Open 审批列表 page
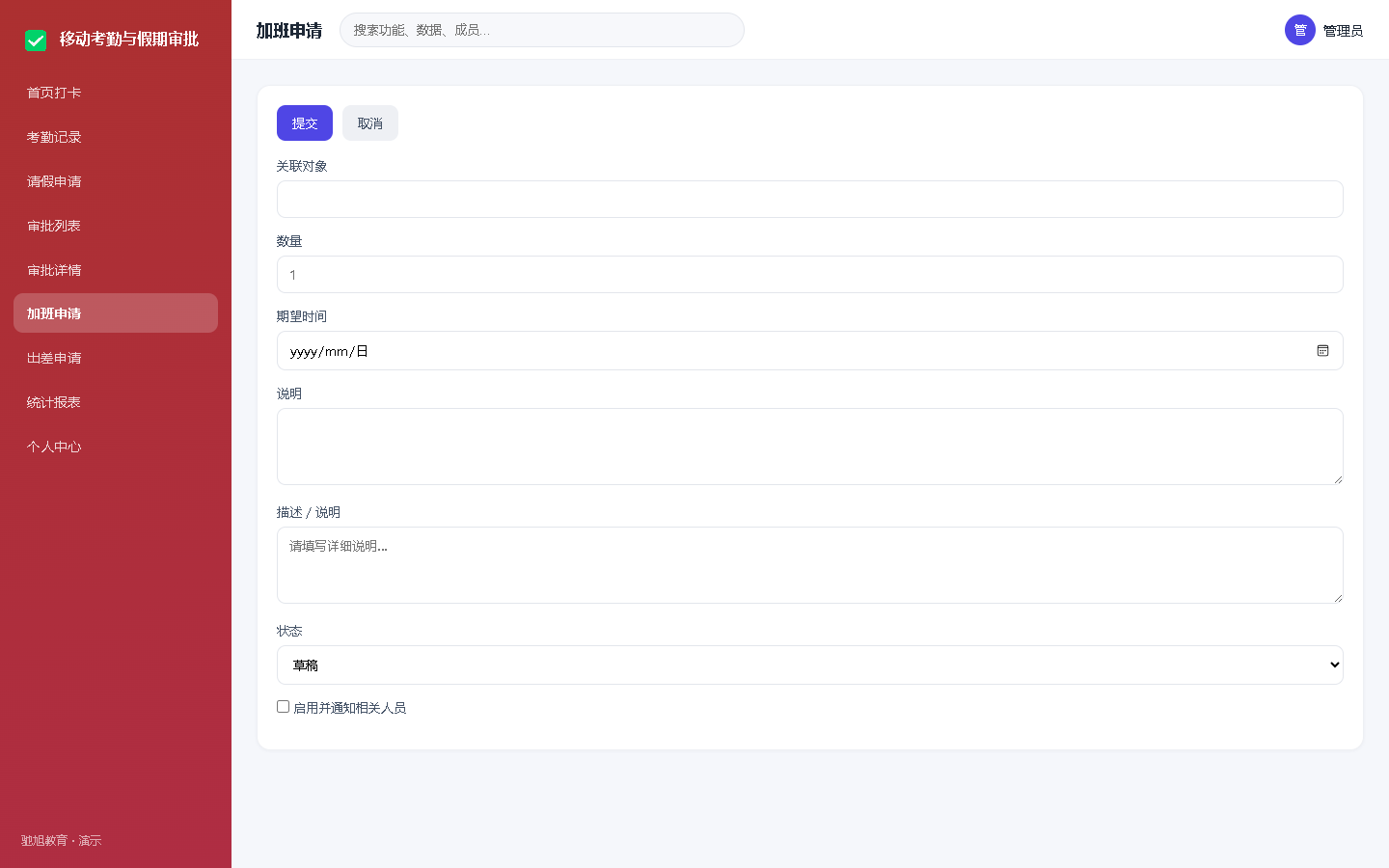The width and height of the screenshot is (1389, 868). click(x=116, y=226)
